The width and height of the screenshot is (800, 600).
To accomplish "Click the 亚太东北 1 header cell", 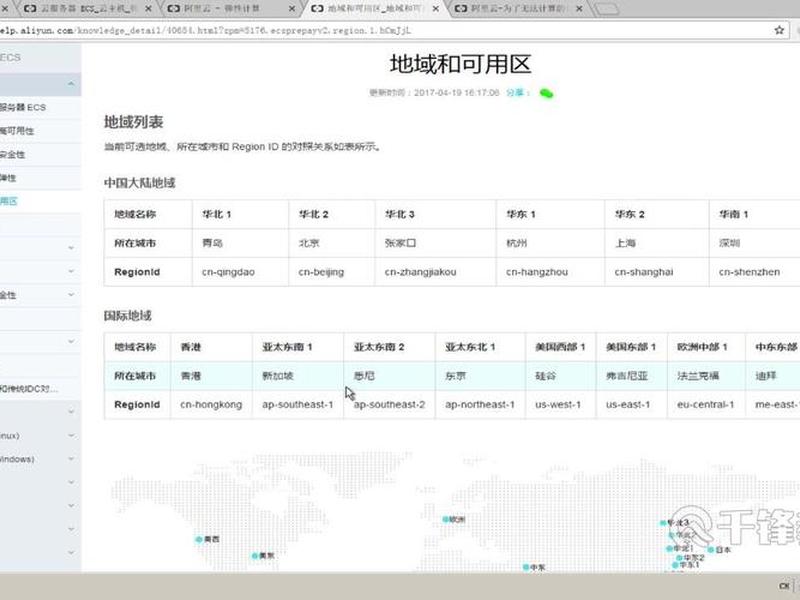I will click(480, 347).
